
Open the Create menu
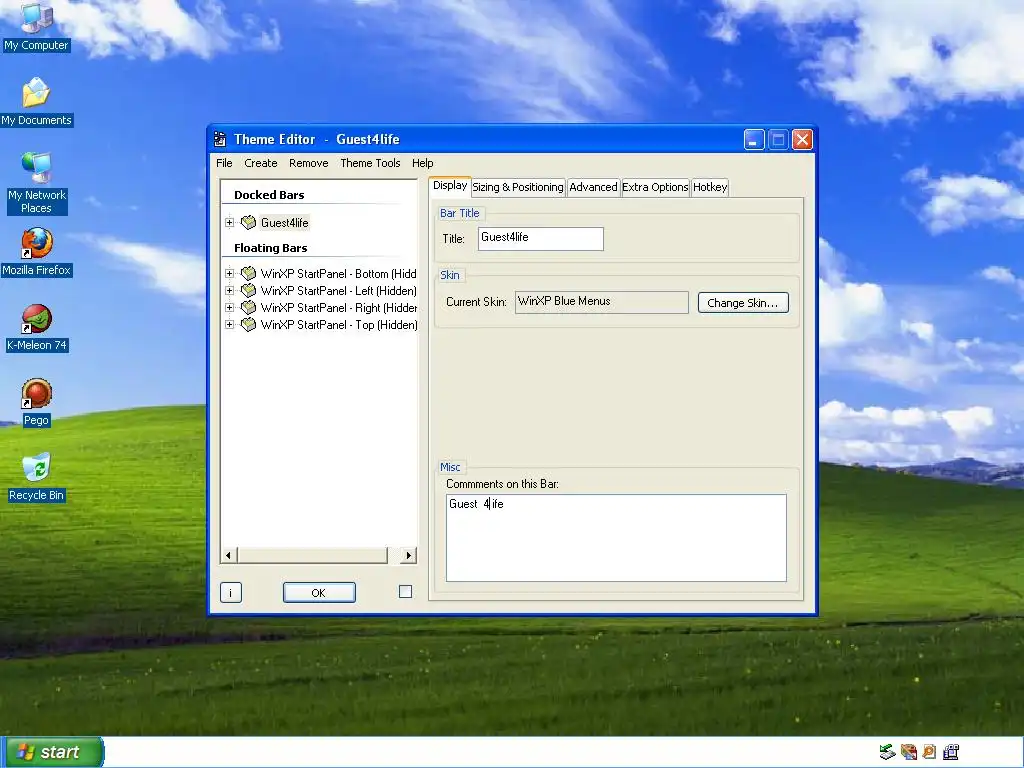pos(261,163)
